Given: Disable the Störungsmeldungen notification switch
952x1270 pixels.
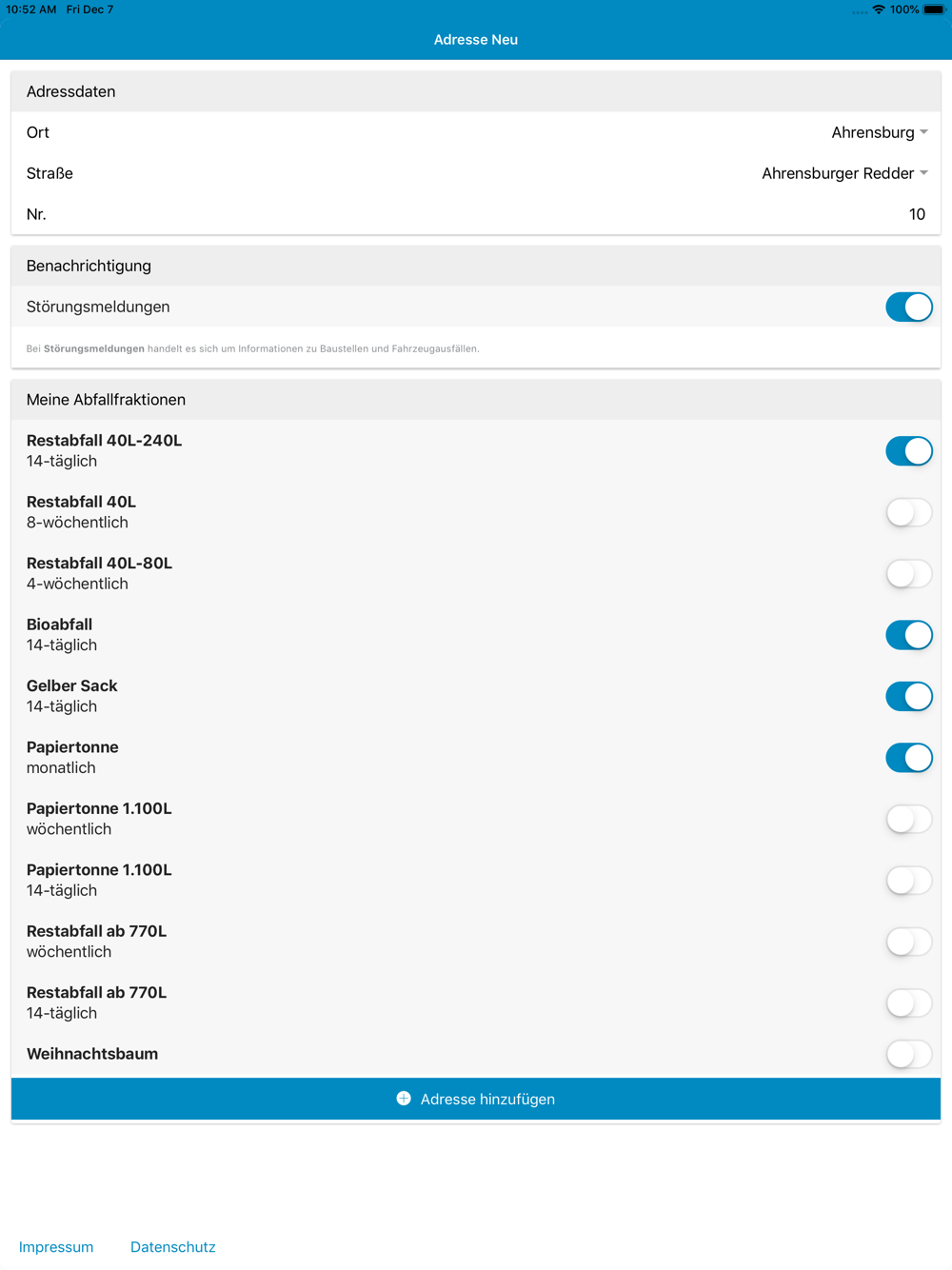Looking at the screenshot, I should pos(909,307).
